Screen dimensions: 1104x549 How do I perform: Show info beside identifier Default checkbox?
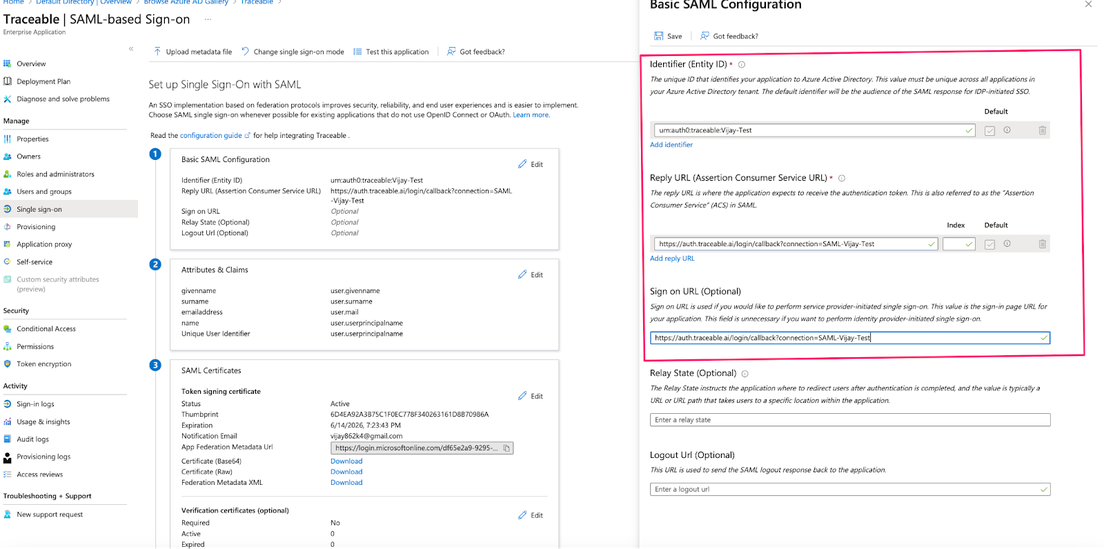[x=1007, y=130]
